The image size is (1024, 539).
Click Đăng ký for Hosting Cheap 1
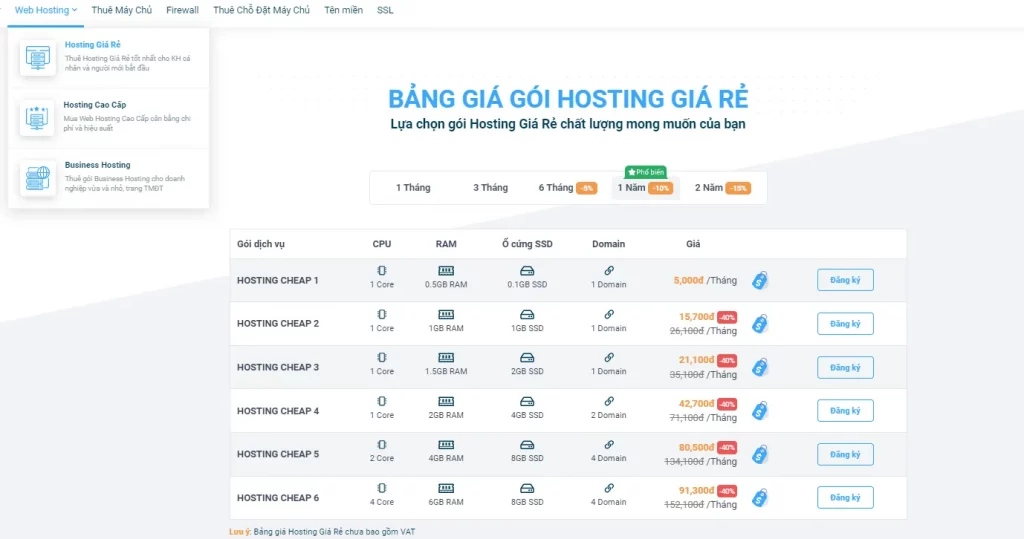pos(845,280)
